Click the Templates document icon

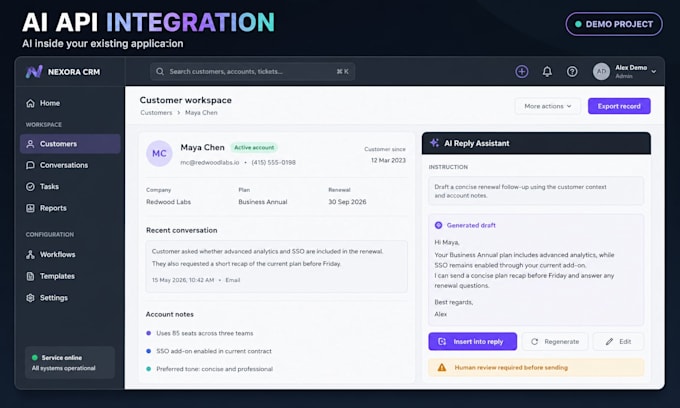click(30, 276)
